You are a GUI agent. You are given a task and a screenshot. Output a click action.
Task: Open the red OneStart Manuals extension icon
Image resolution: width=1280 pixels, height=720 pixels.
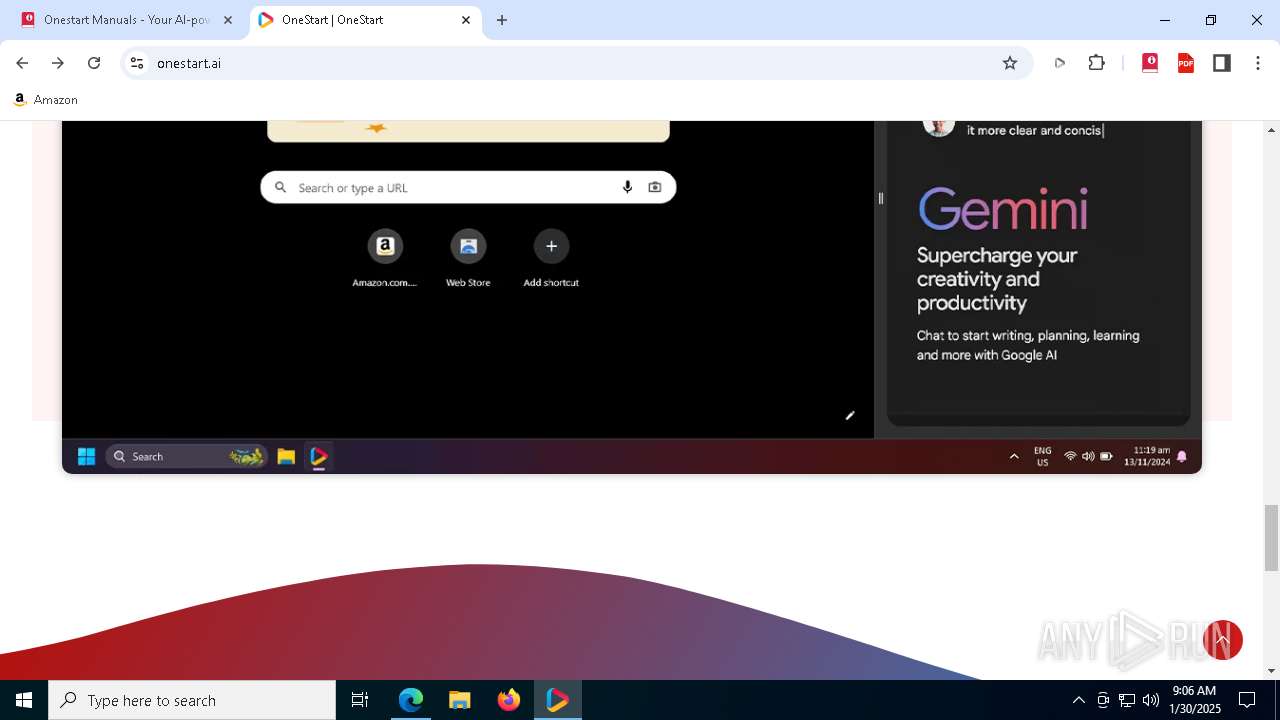pos(1150,63)
